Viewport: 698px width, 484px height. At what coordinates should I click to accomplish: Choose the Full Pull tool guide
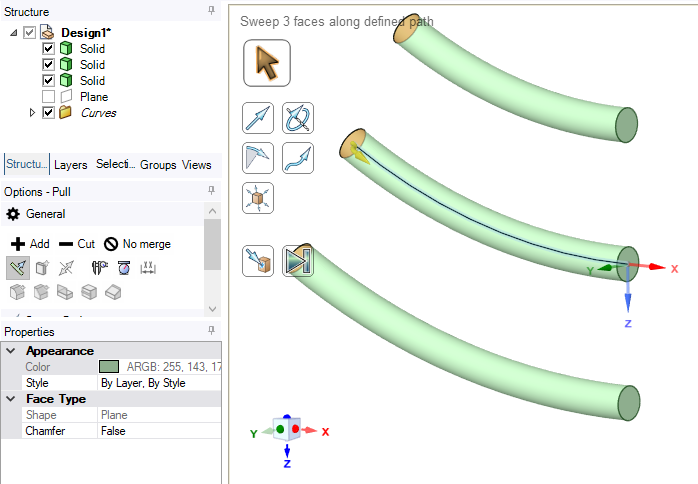pos(298,261)
